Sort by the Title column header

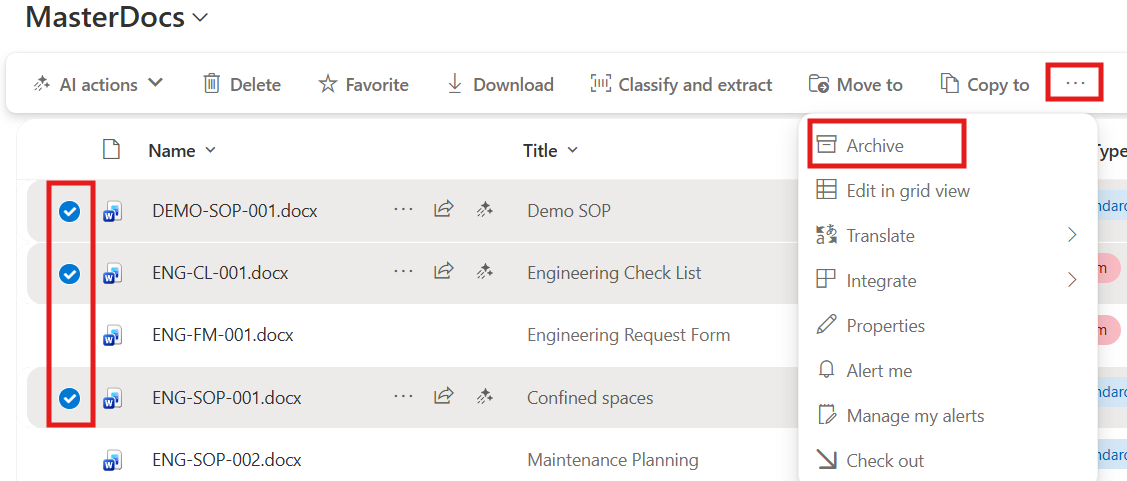click(540, 150)
